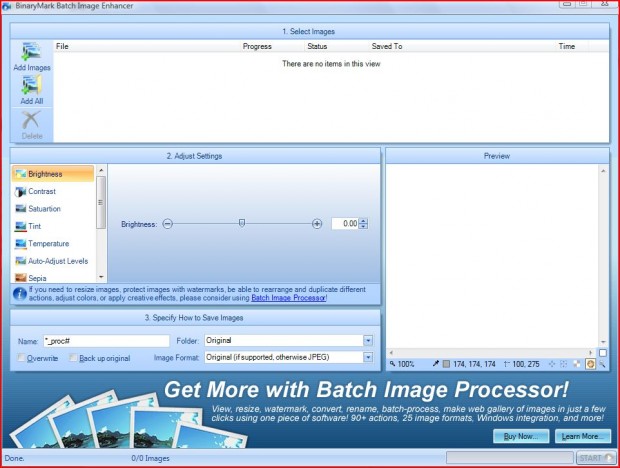
Task: Click the gray color swatch beside 174 values
Action: click(446, 364)
